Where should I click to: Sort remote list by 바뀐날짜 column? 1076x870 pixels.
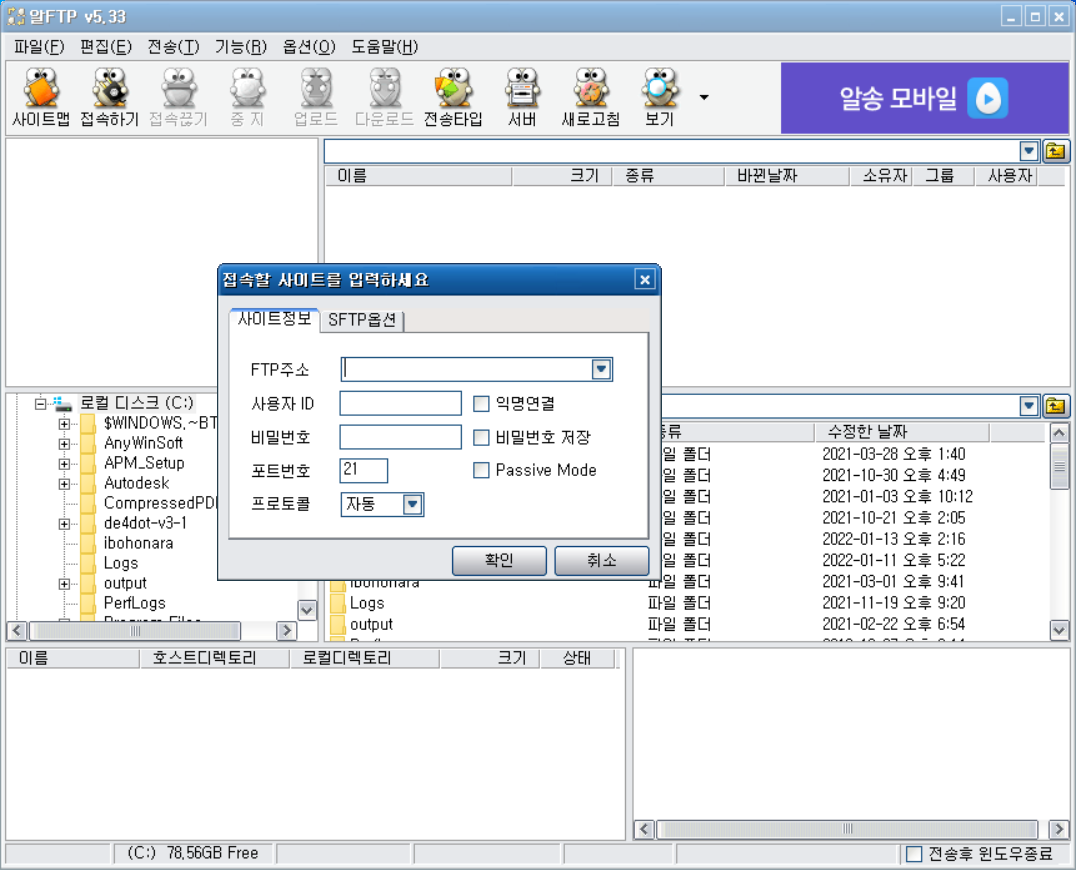point(786,176)
